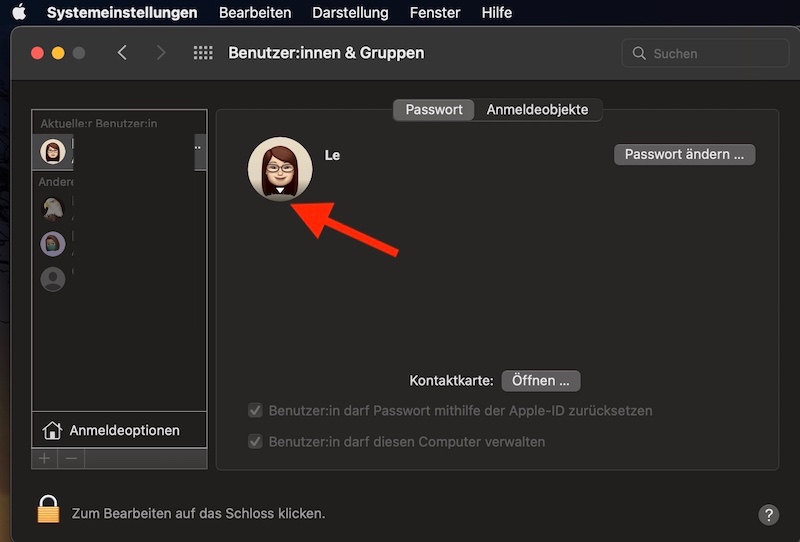
Task: Open the Apple menu
Action: 19,12
